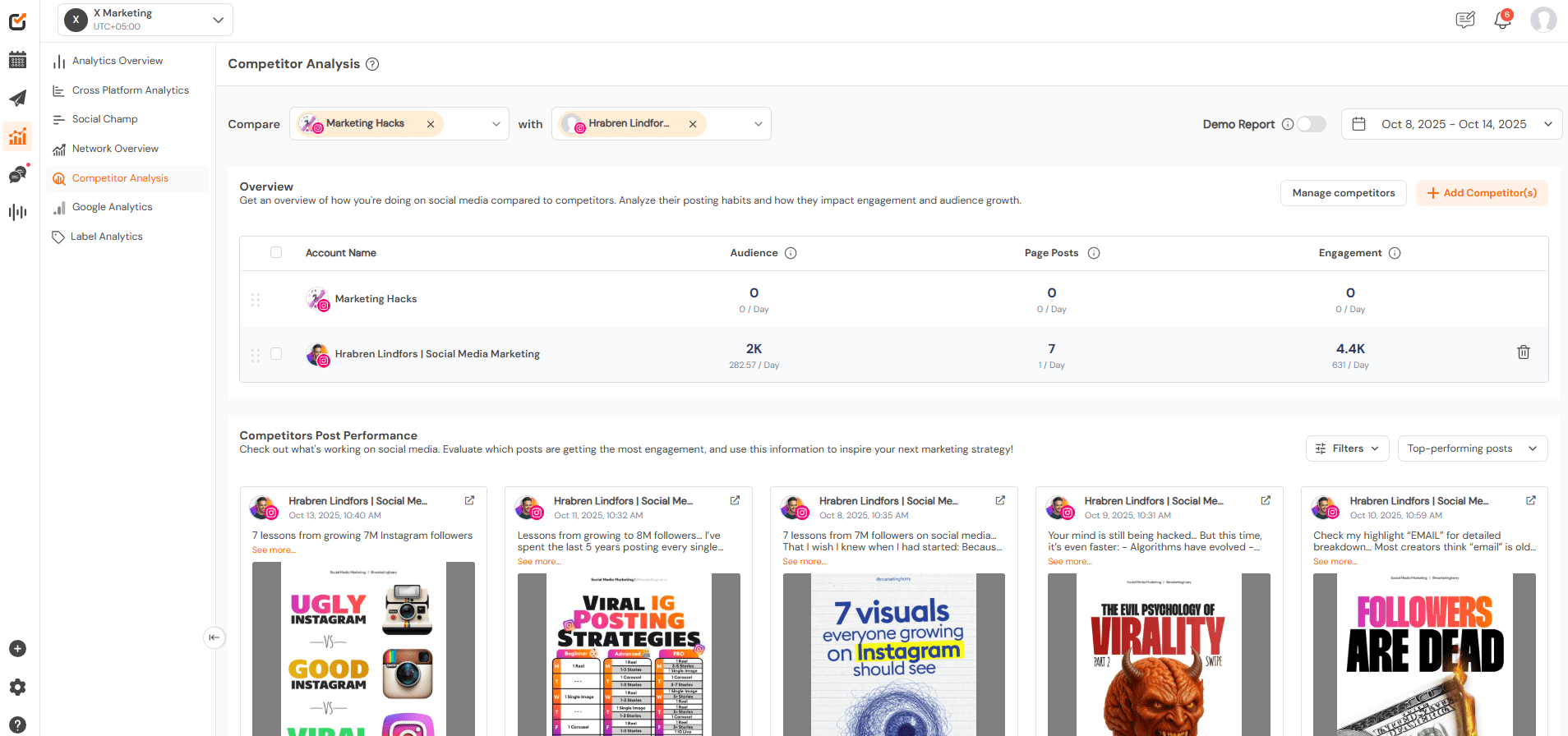Go to Analytics Overview
The width and height of the screenshot is (1568, 736).
[118, 61]
